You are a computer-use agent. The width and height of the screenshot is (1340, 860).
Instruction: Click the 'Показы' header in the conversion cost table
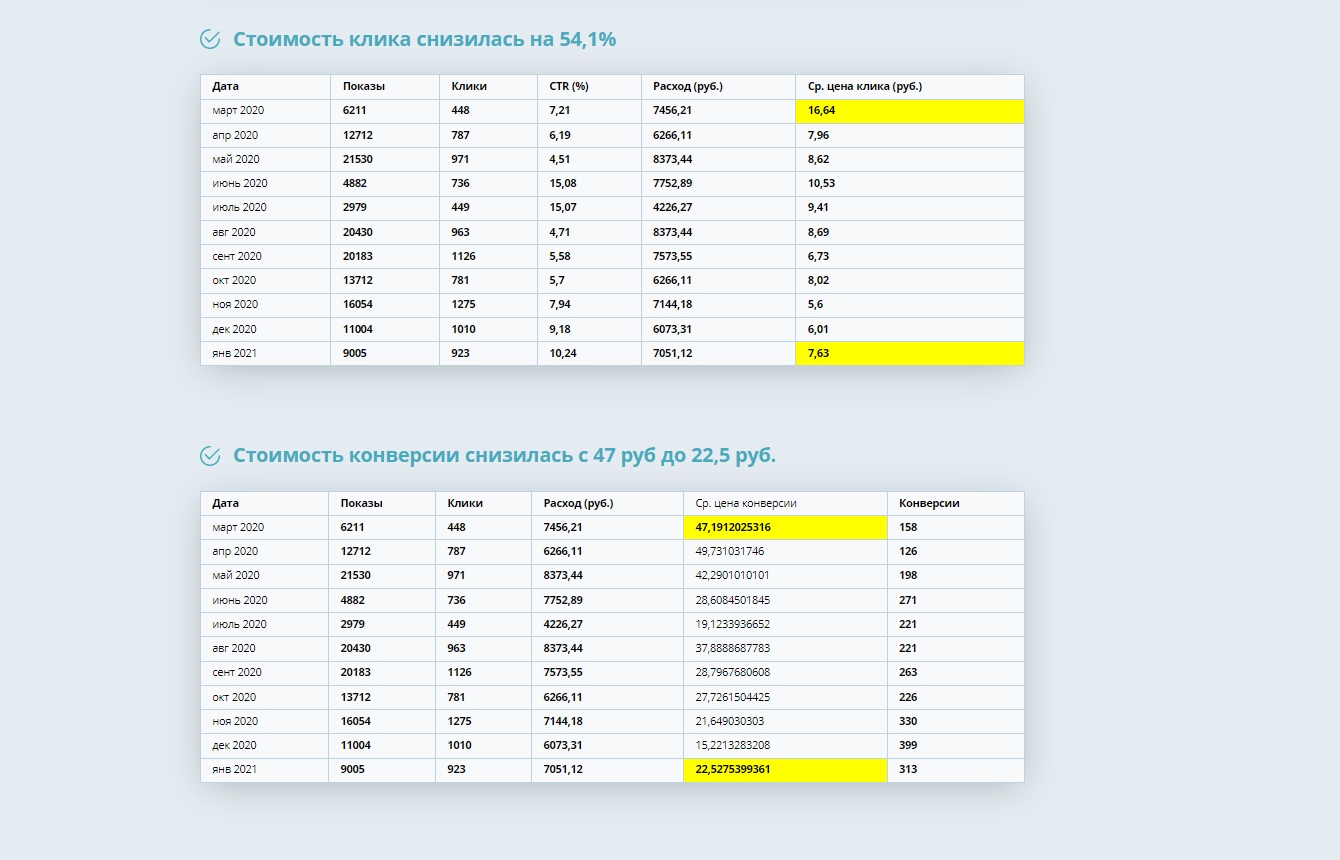point(362,503)
